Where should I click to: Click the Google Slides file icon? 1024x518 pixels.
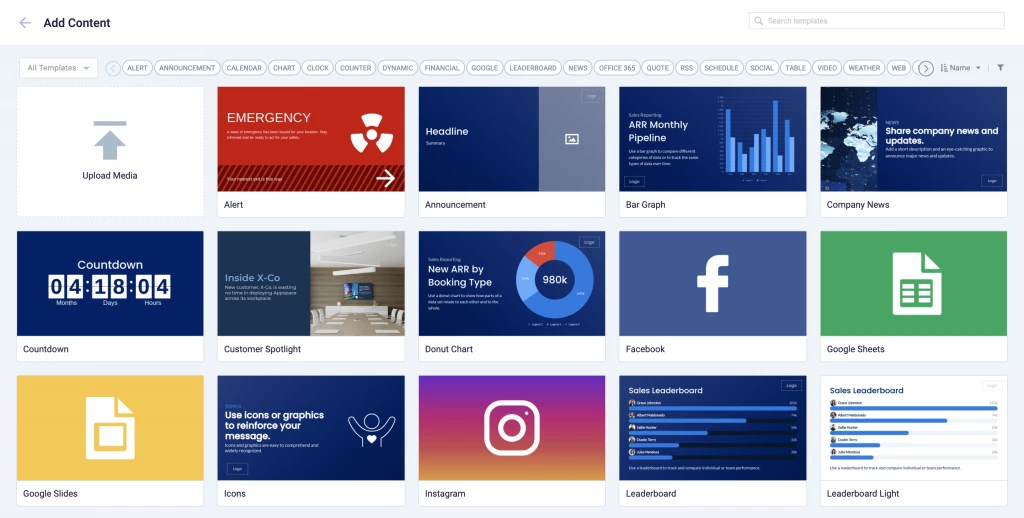pos(110,428)
